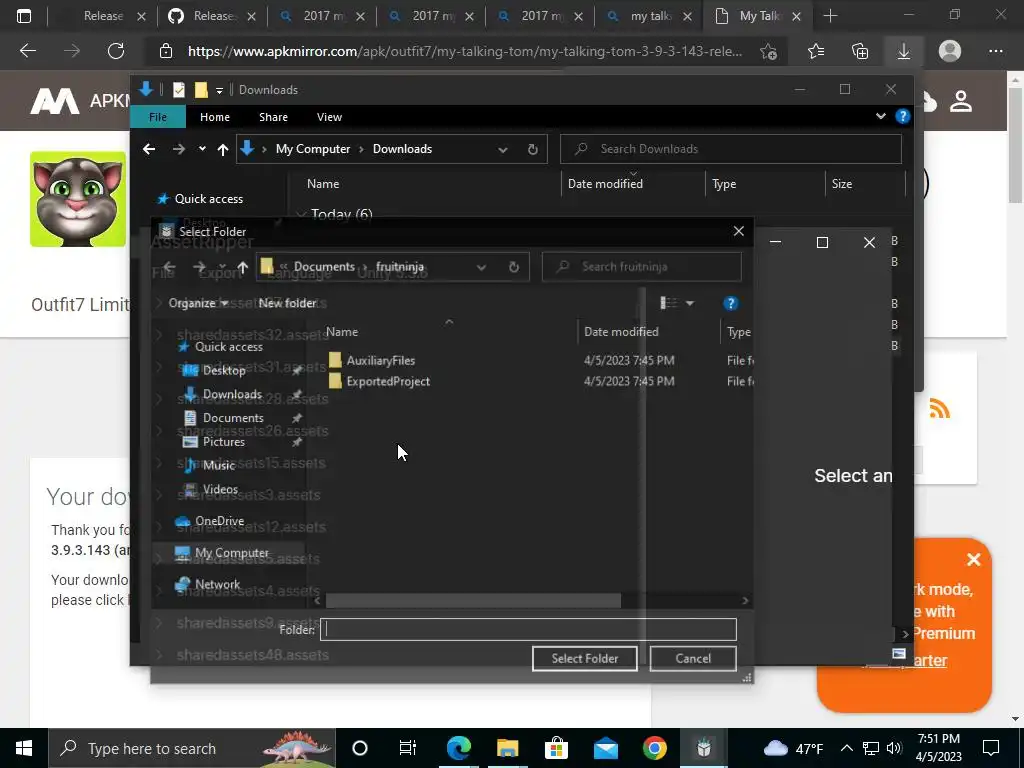This screenshot has width=1024, height=768.
Task: Click the Windows Start button
Action: (x=24, y=748)
